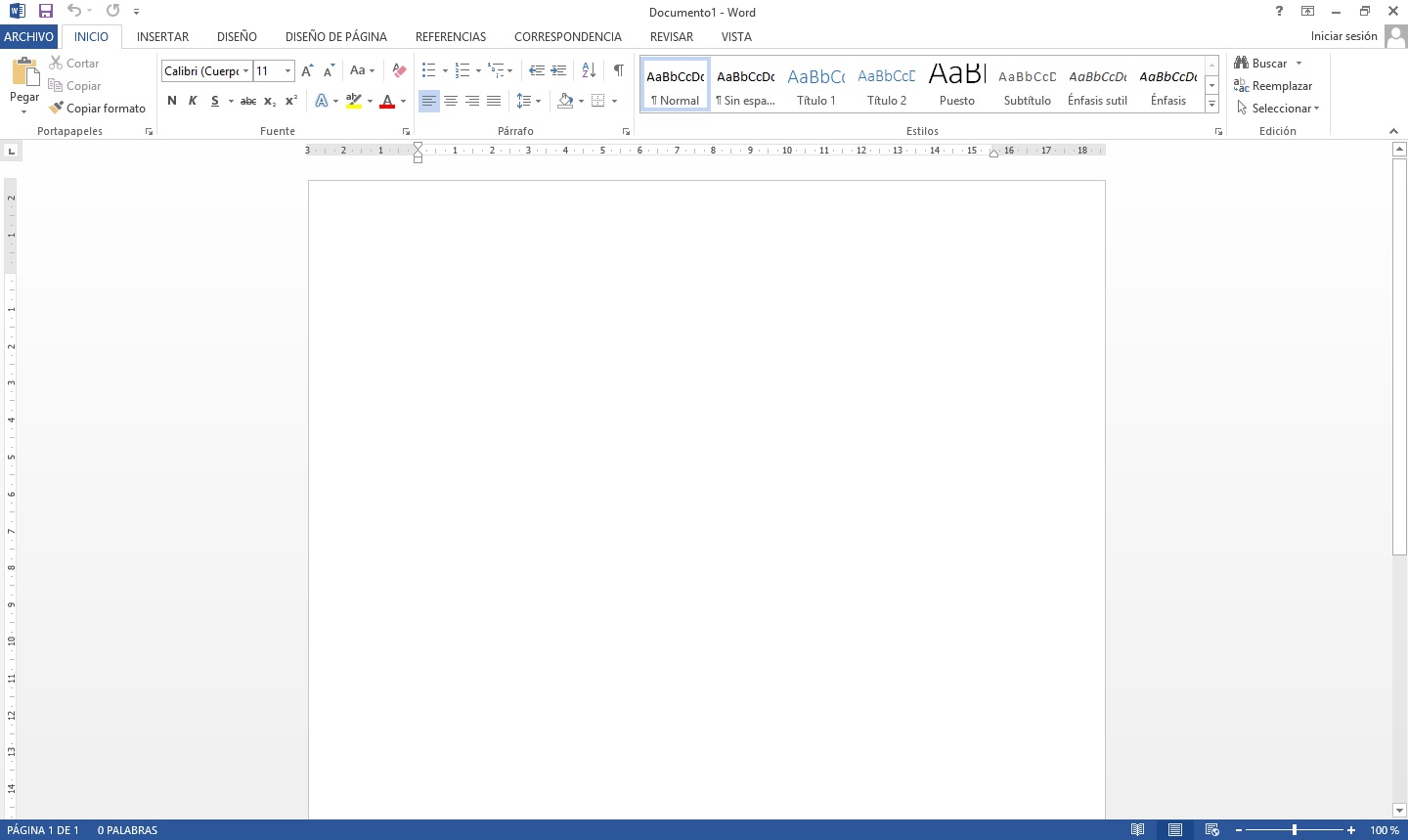Switch to the REFERENCIAS tab

click(x=451, y=36)
